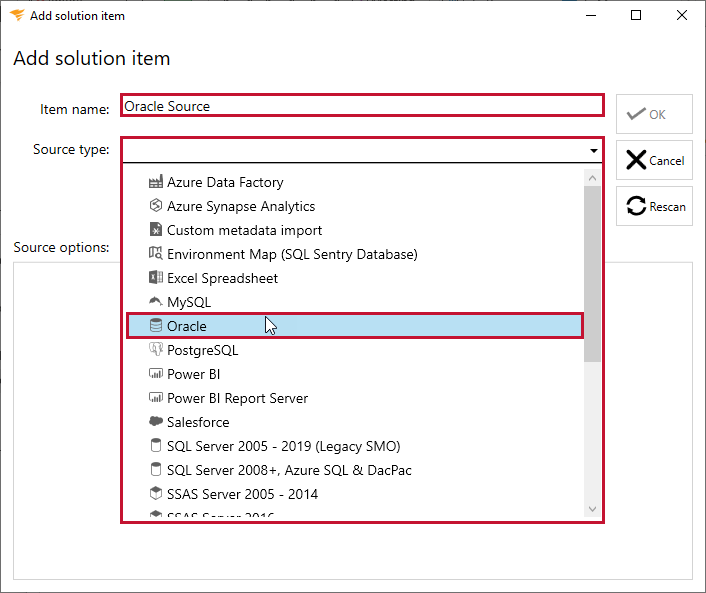The height and width of the screenshot is (593, 706).
Task: Select SSAS Server 2005 - 2014
Action: point(355,494)
